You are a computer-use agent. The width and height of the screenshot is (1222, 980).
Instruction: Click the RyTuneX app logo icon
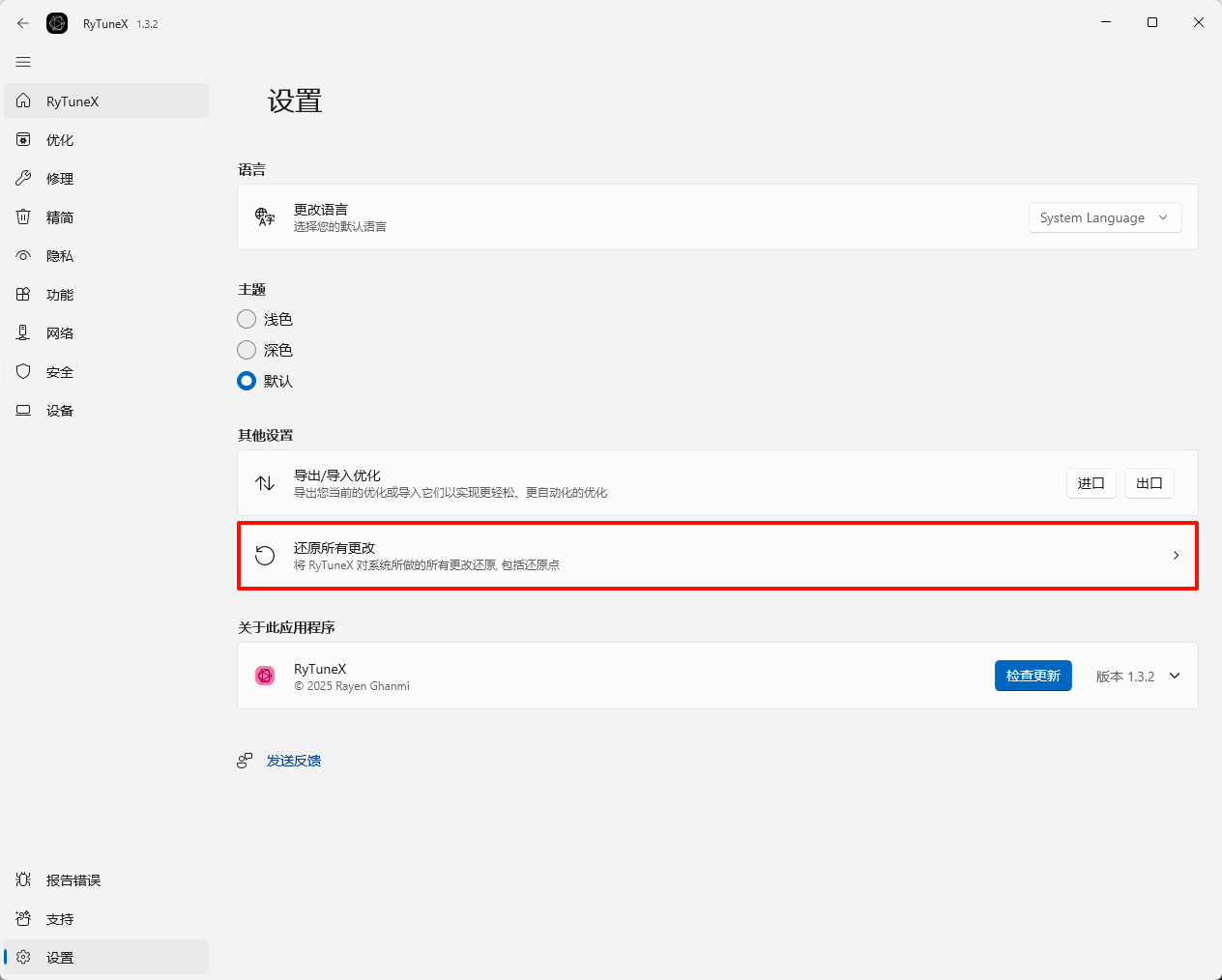point(57,23)
